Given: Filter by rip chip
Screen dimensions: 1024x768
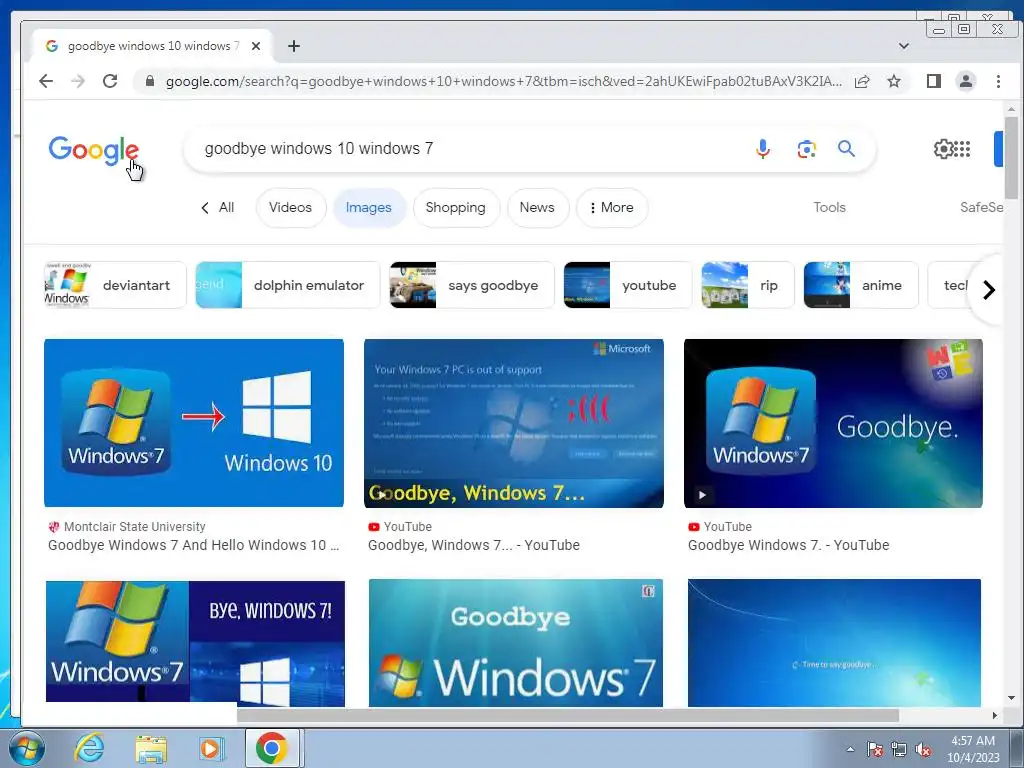Looking at the screenshot, I should click(748, 285).
